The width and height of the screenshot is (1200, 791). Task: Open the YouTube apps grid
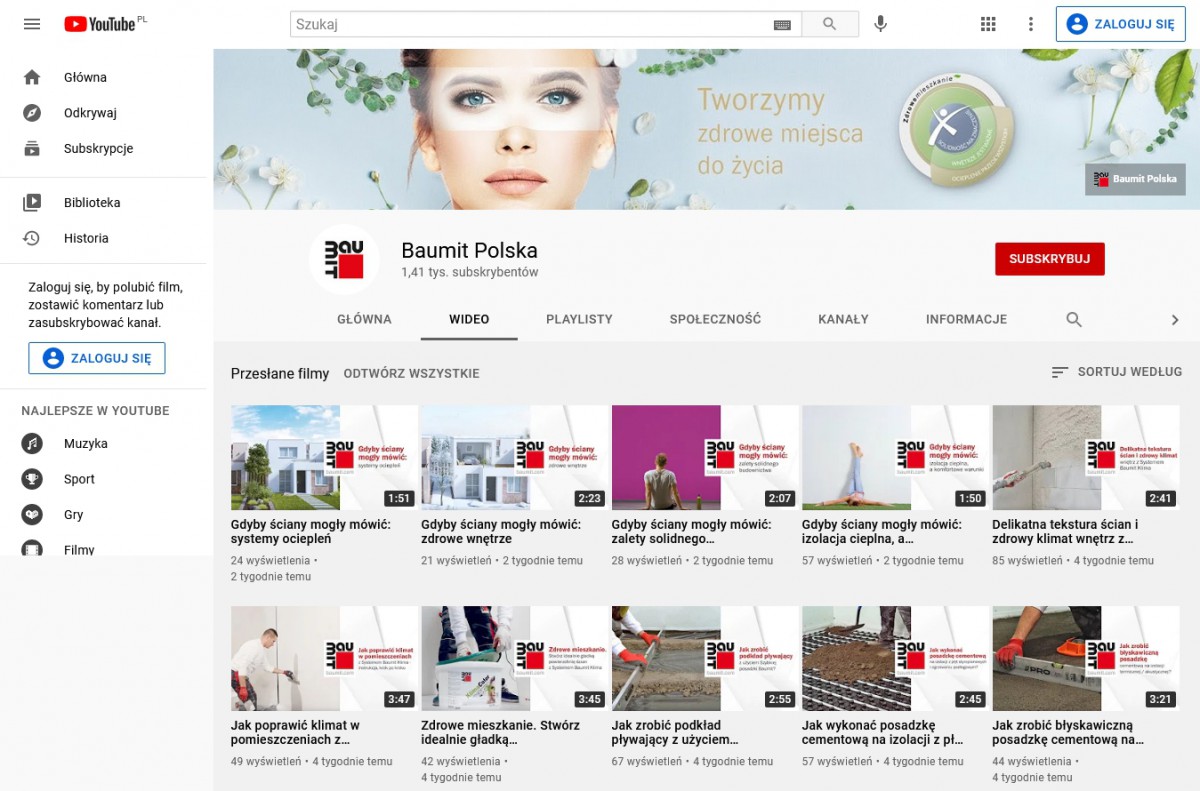(x=988, y=24)
